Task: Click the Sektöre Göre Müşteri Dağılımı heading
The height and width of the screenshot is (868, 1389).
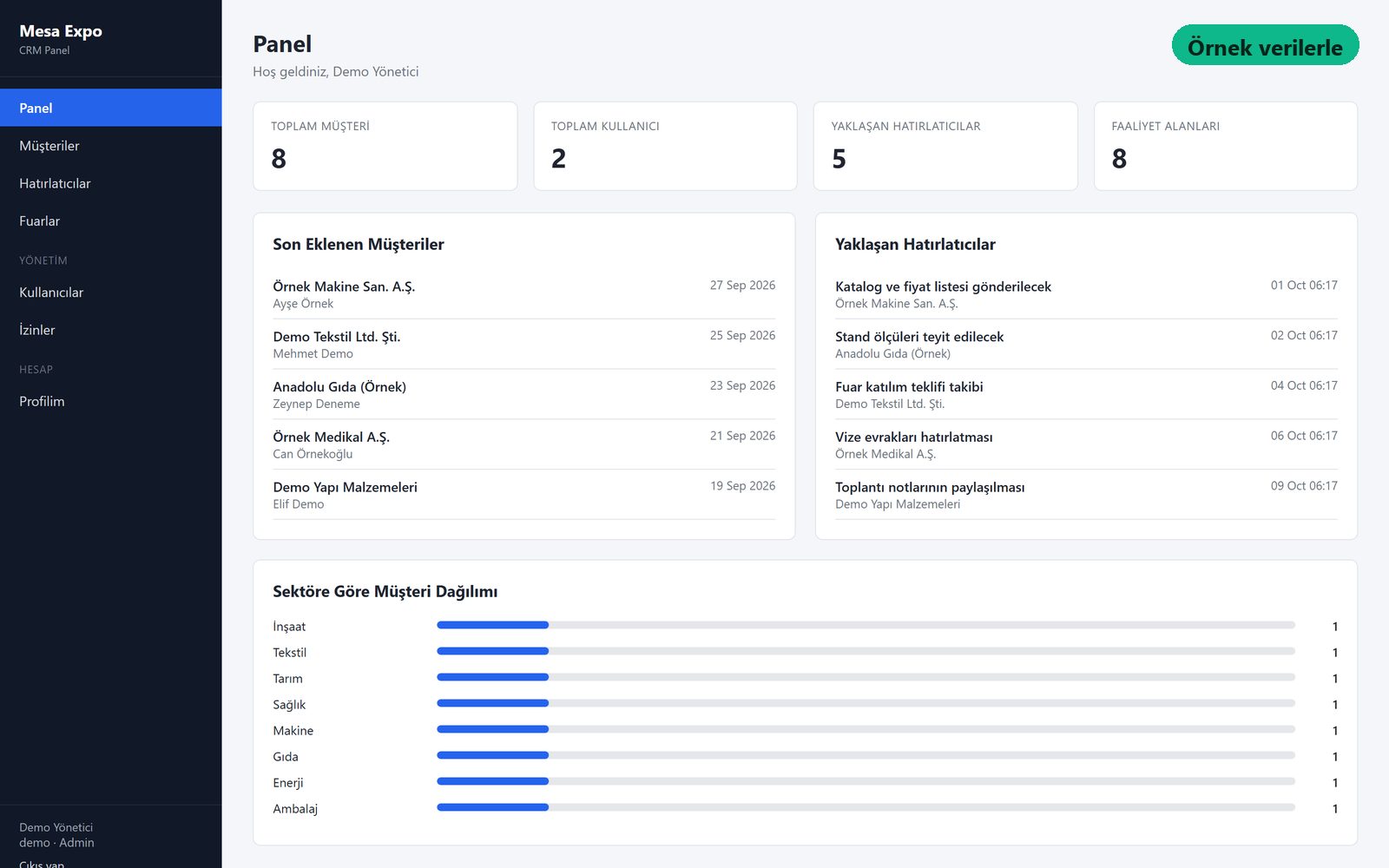Action: [385, 592]
